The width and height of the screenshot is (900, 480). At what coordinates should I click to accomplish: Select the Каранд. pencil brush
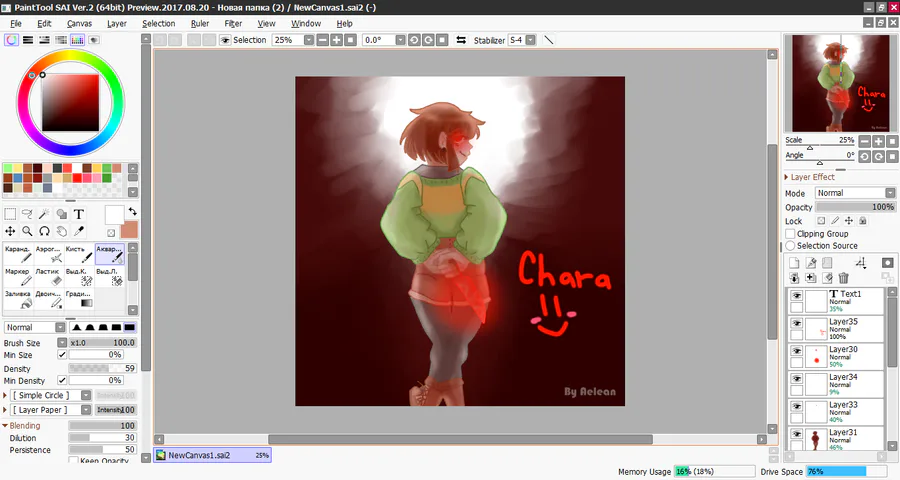click(18, 254)
